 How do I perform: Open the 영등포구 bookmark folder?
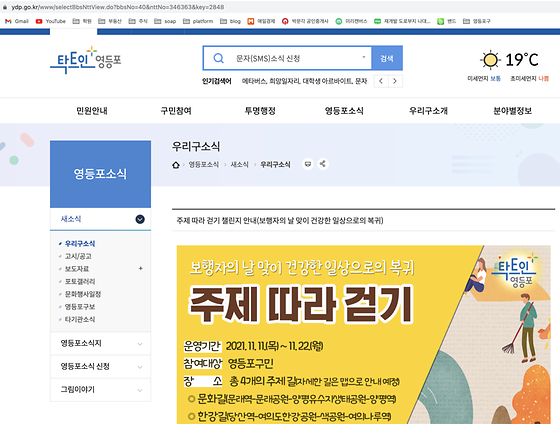(476, 21)
